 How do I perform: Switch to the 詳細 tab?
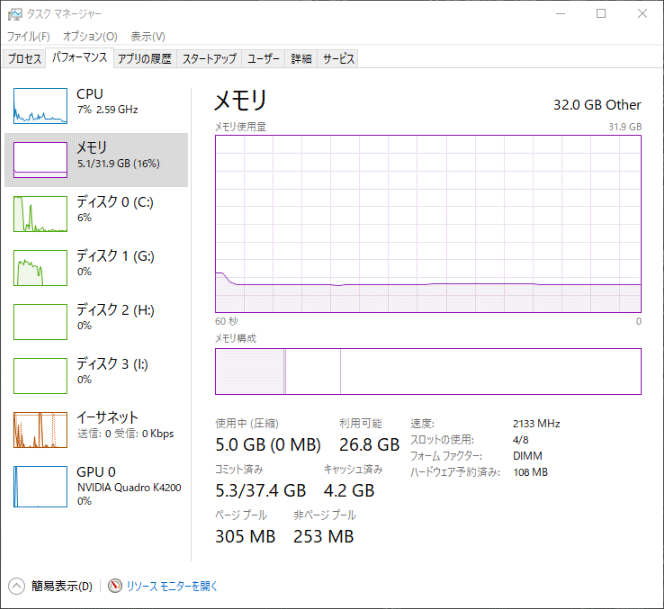coord(301,58)
